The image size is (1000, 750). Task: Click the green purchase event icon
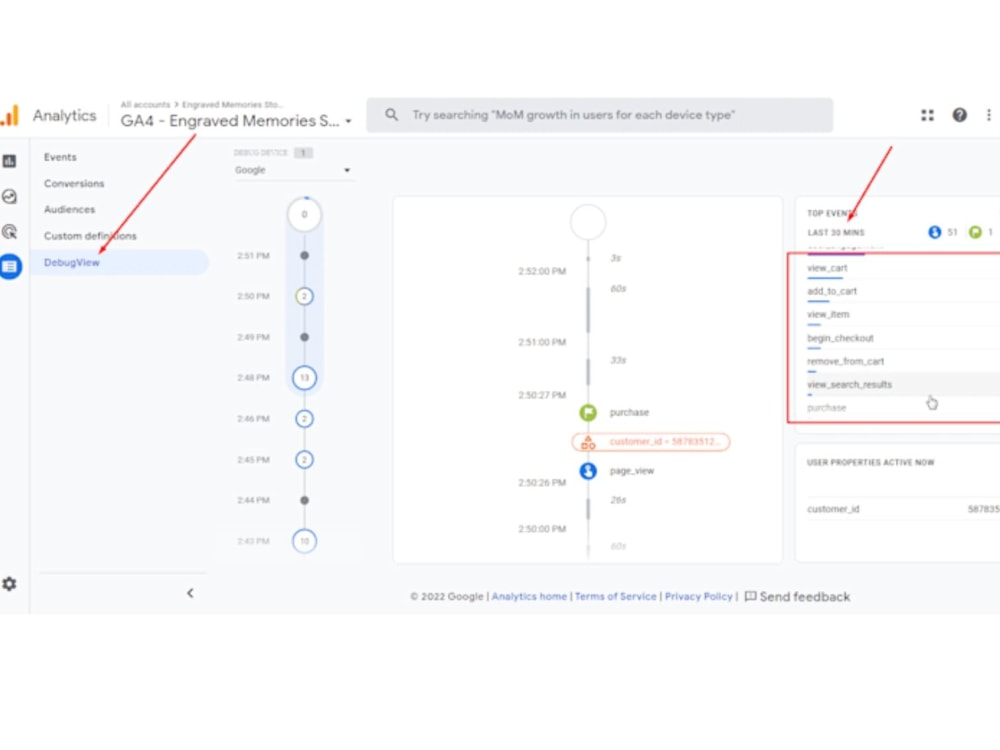click(x=588, y=411)
